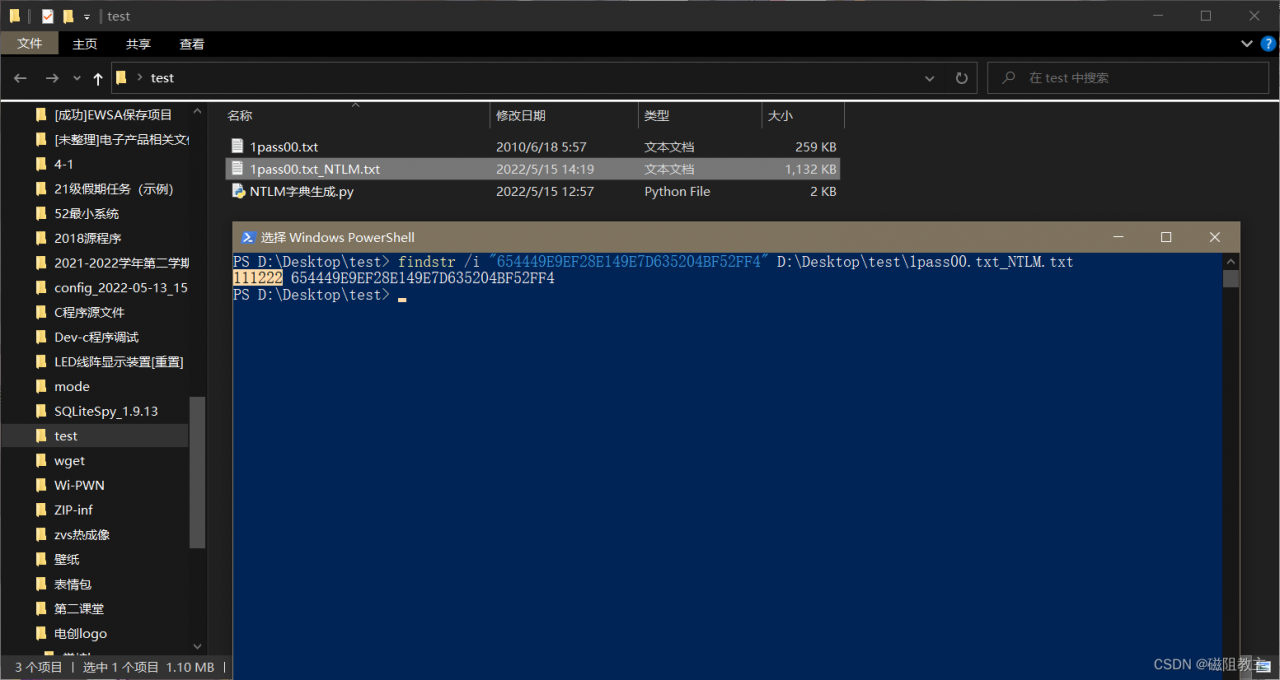Viewport: 1280px width, 680px height.
Task: Select 2021-2022学年第二学期 folder
Action: 121,263
